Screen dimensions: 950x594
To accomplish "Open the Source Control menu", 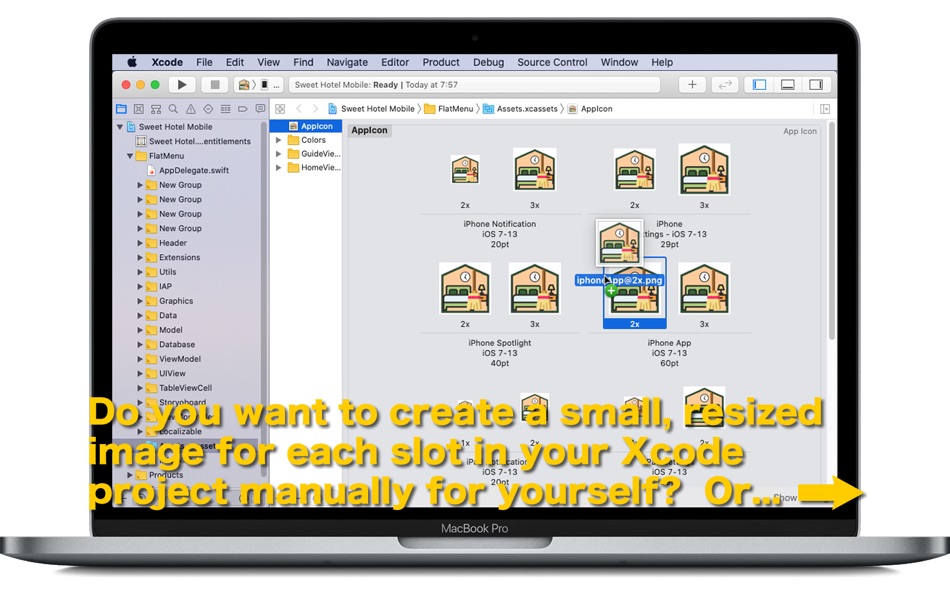I will 552,62.
